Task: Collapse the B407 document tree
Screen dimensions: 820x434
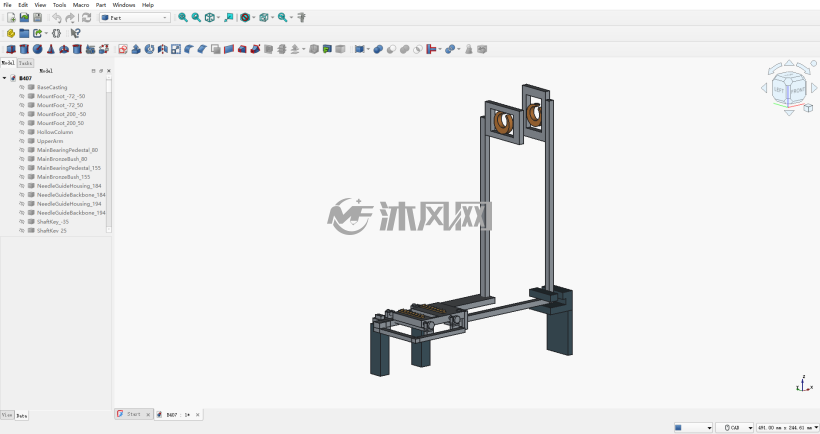Action: (x=5, y=78)
